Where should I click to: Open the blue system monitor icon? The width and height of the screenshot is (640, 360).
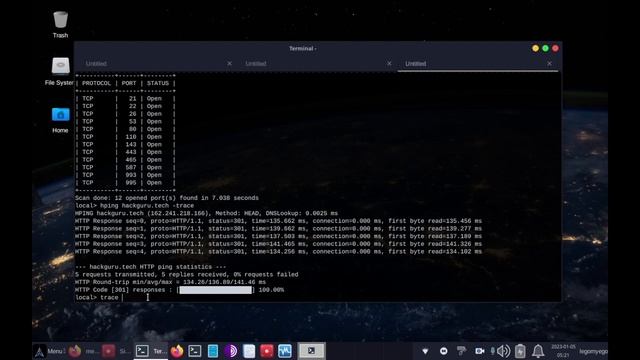tap(285, 351)
